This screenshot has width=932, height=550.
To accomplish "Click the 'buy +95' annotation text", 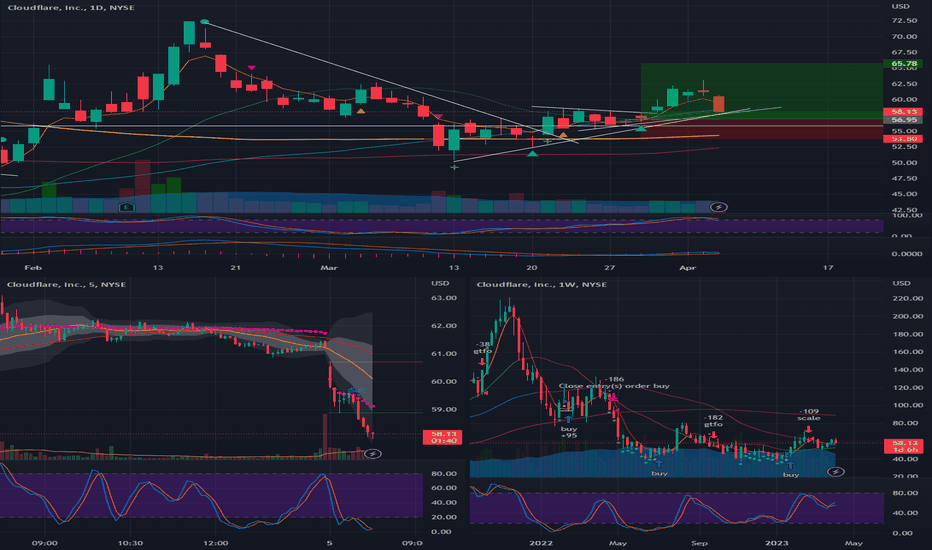I will pyautogui.click(x=569, y=432).
